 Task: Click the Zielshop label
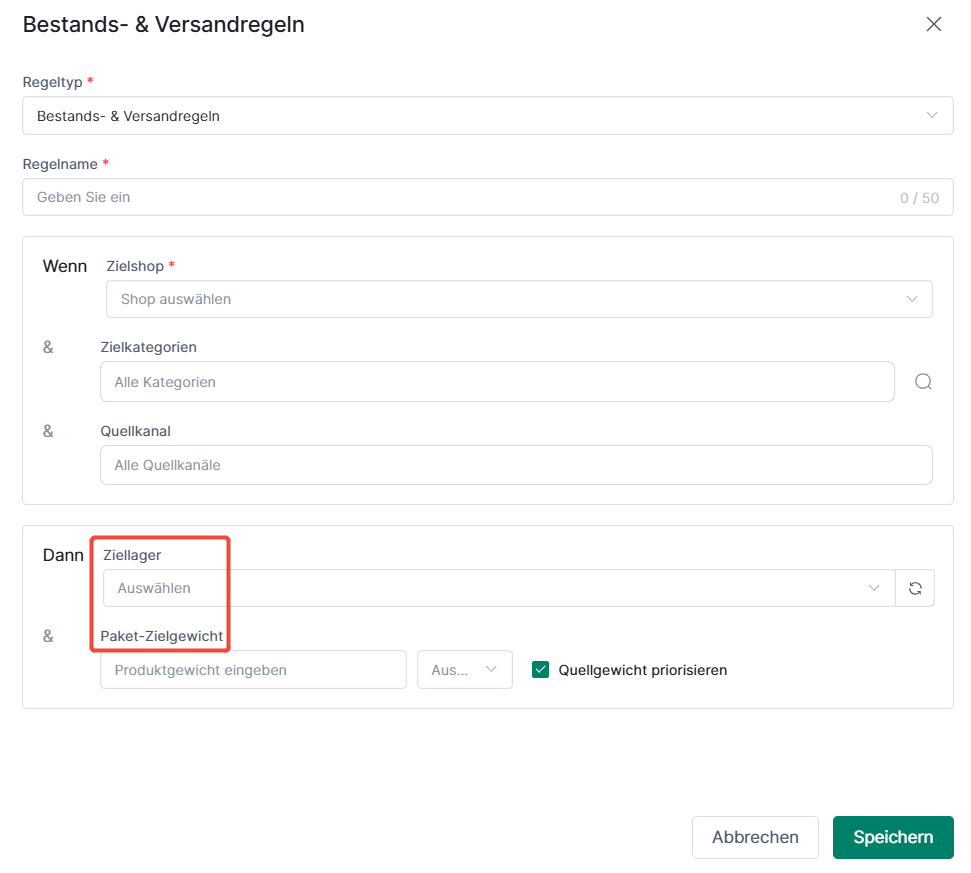pyautogui.click(x=135, y=266)
